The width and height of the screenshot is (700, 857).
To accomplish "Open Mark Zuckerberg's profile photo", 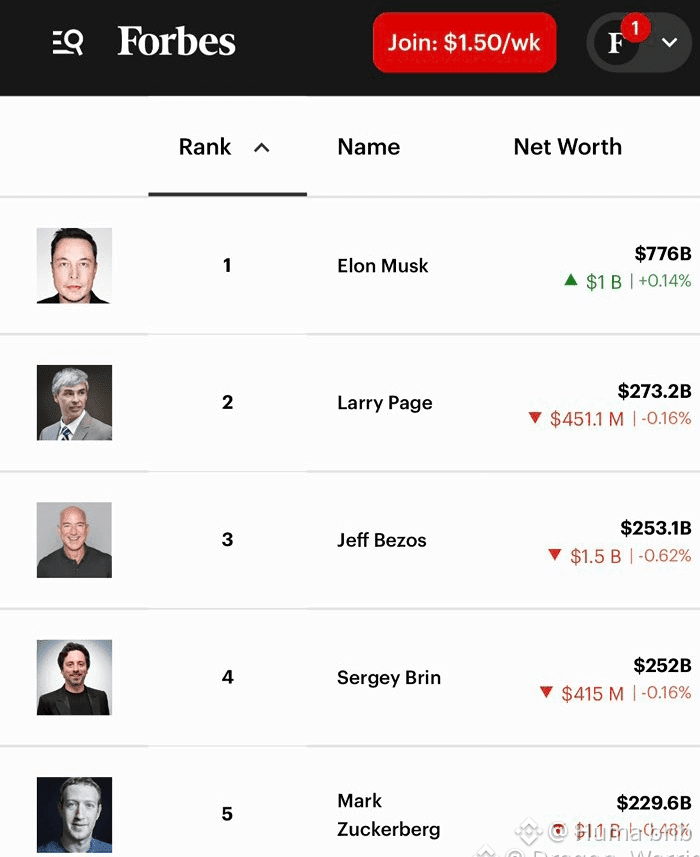I will [x=74, y=814].
